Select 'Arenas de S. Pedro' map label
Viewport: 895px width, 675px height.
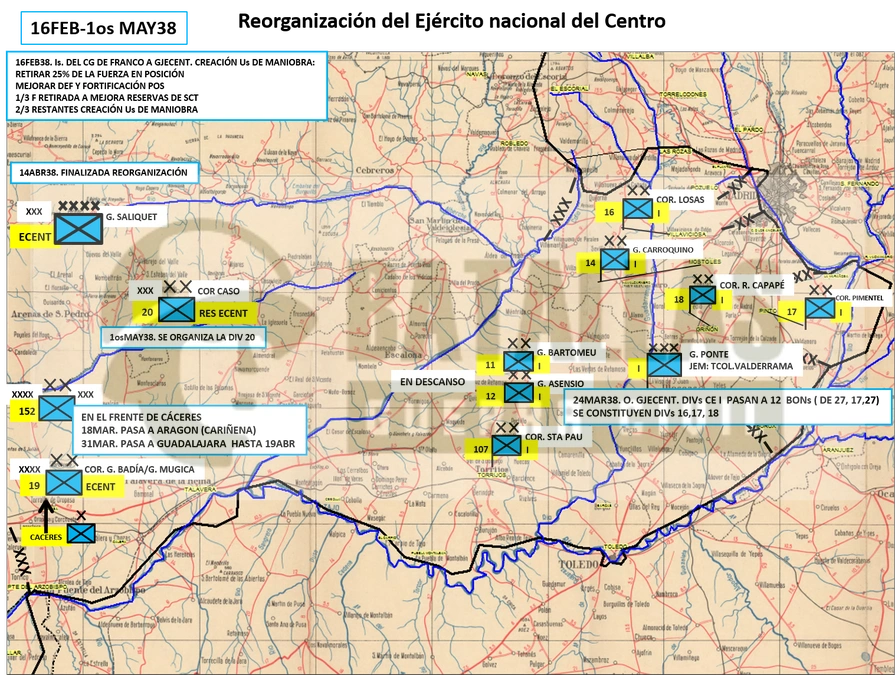(x=47, y=314)
